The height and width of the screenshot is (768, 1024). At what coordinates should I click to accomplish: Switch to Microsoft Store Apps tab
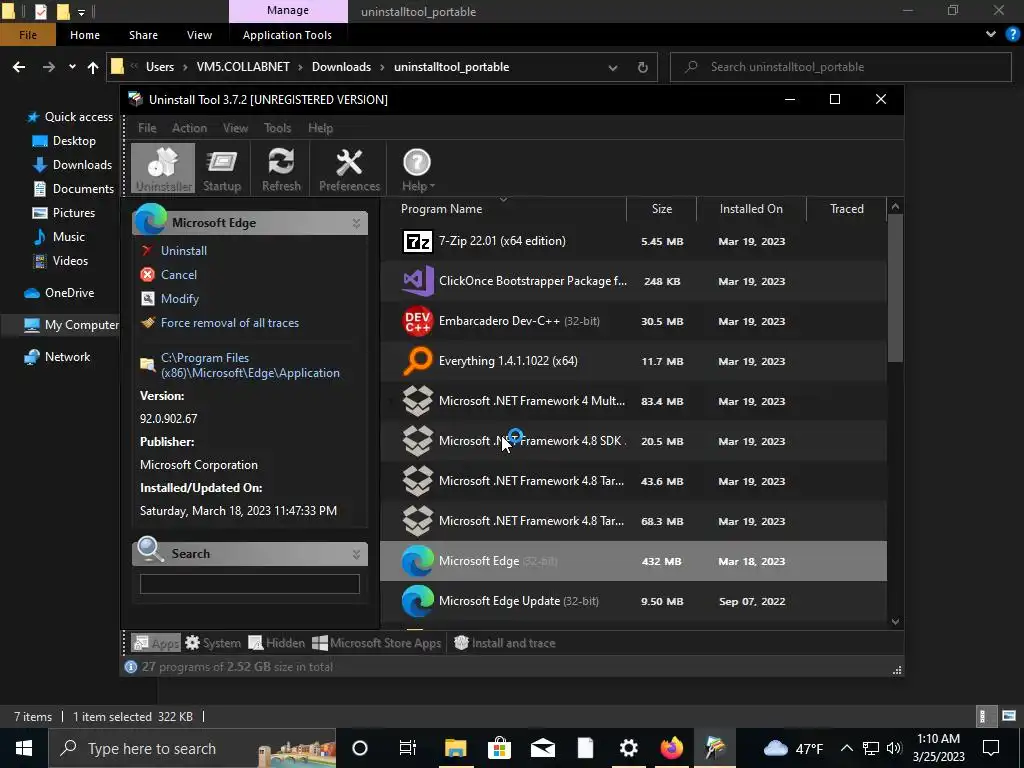coord(377,643)
